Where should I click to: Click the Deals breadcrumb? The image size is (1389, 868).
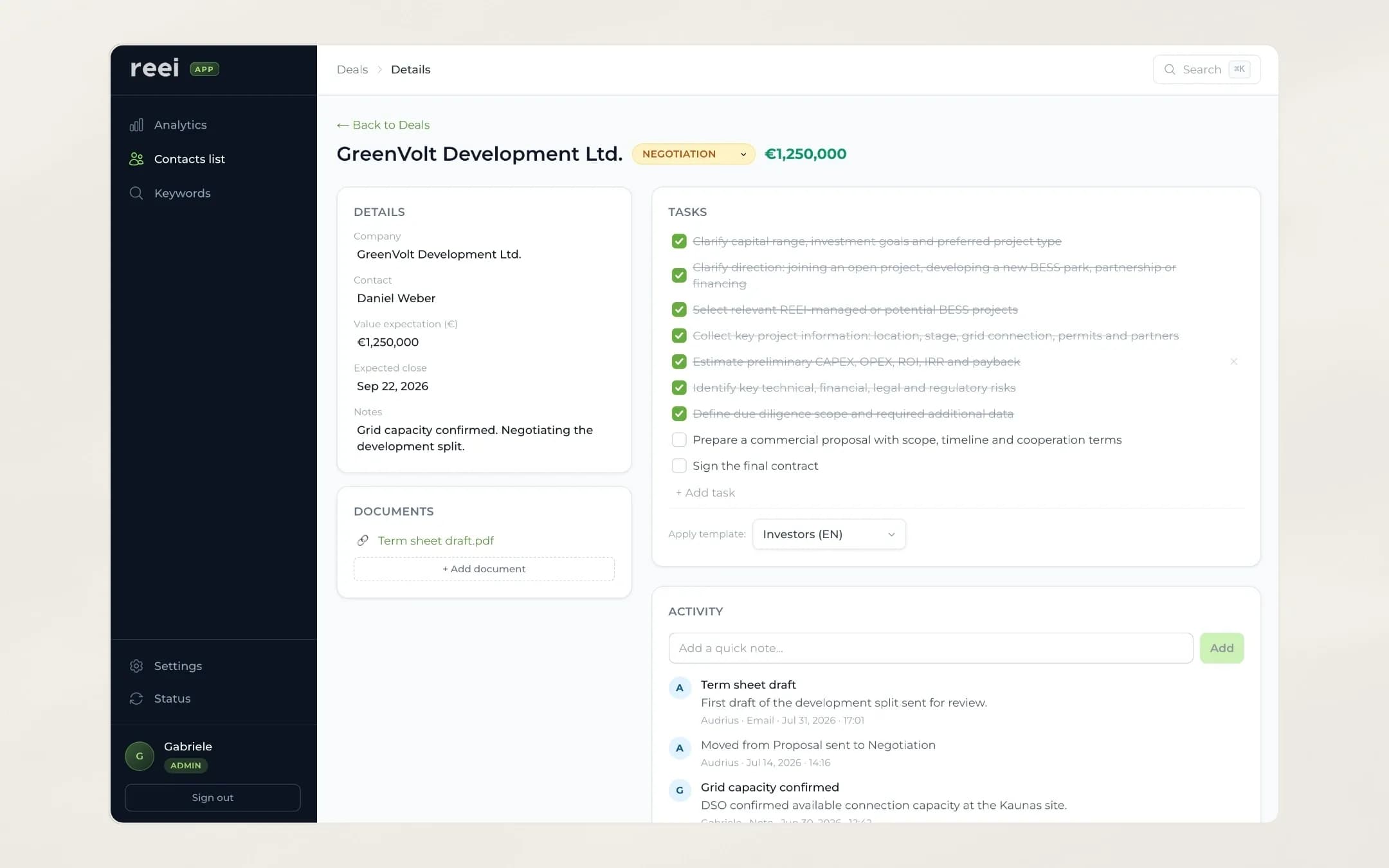(x=352, y=69)
